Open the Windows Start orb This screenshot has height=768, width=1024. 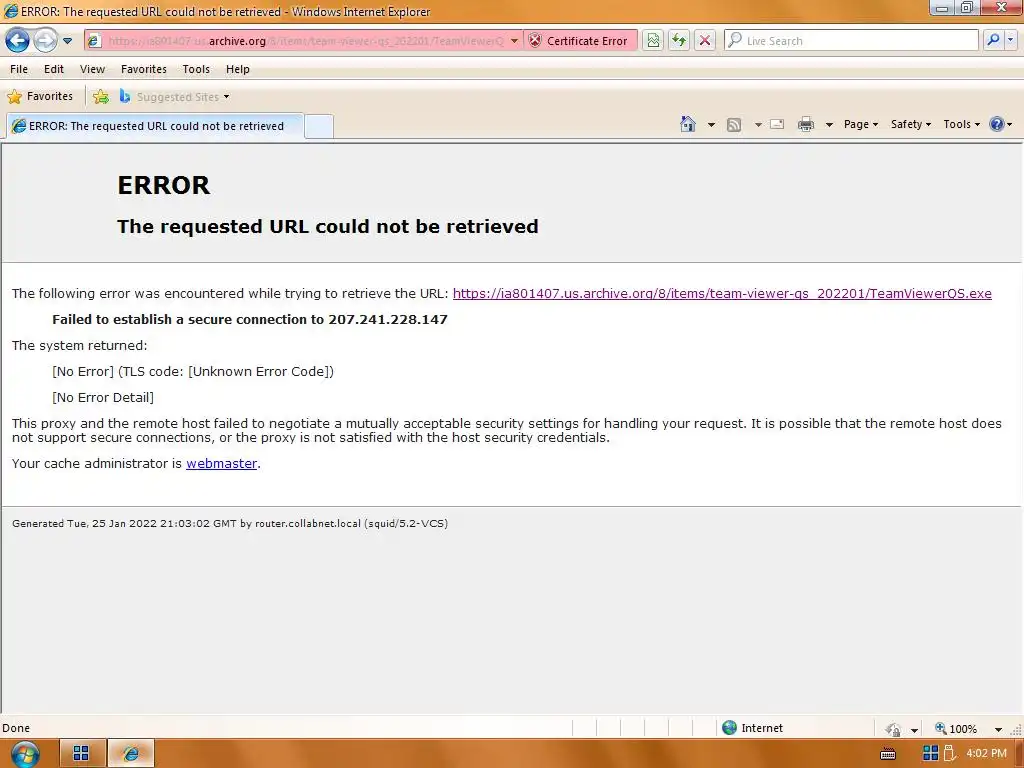click(x=25, y=754)
